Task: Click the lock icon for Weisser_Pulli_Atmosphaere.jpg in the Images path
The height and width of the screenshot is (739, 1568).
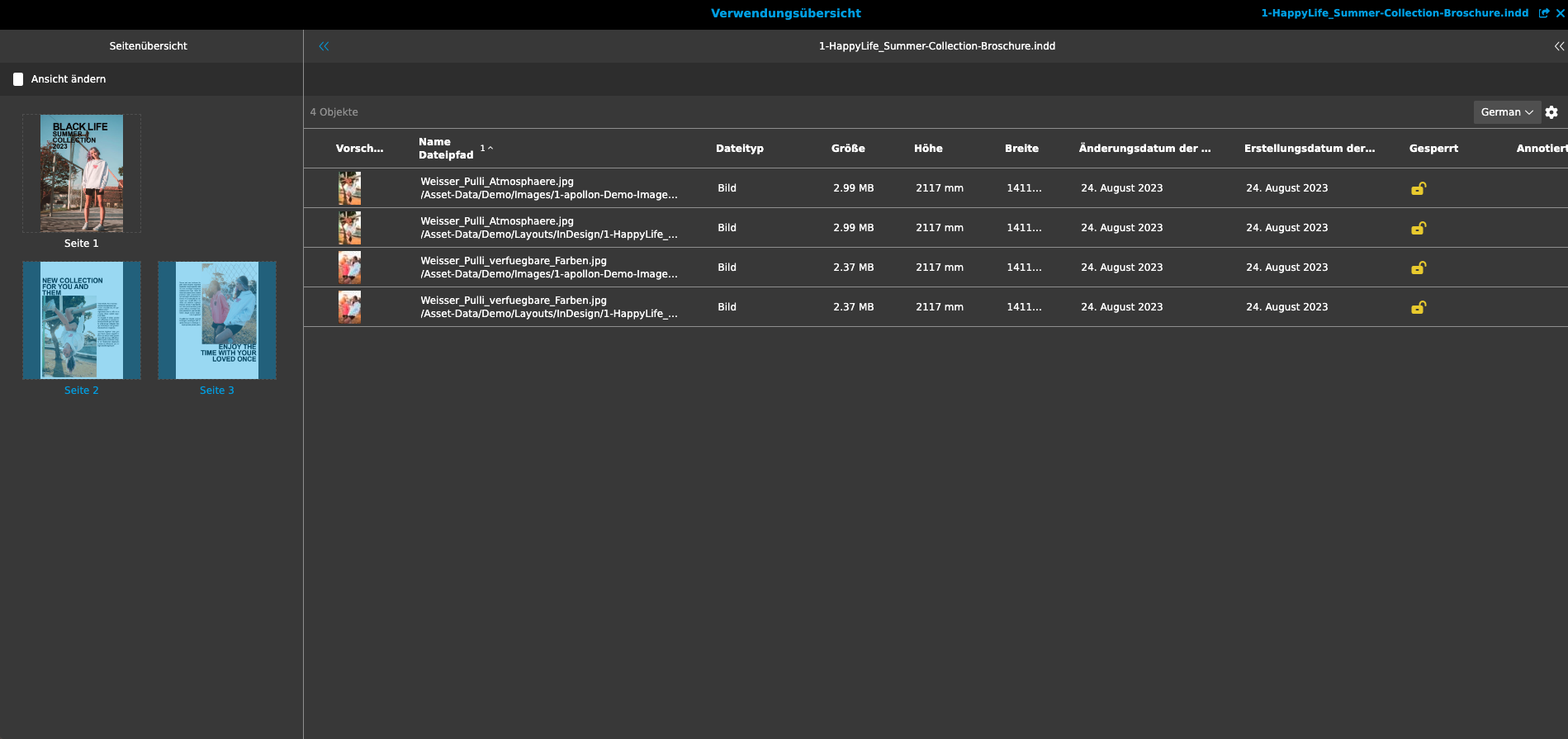Action: click(1419, 188)
